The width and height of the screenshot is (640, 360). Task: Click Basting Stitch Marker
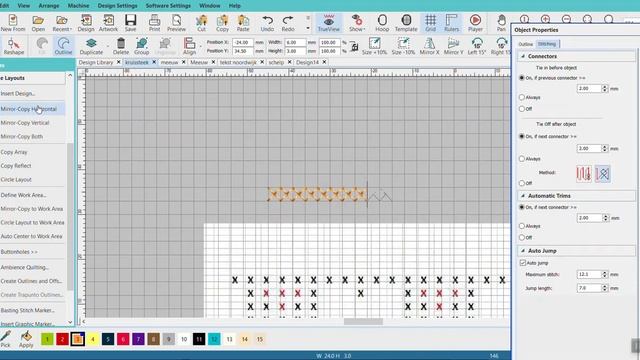click(x=27, y=310)
